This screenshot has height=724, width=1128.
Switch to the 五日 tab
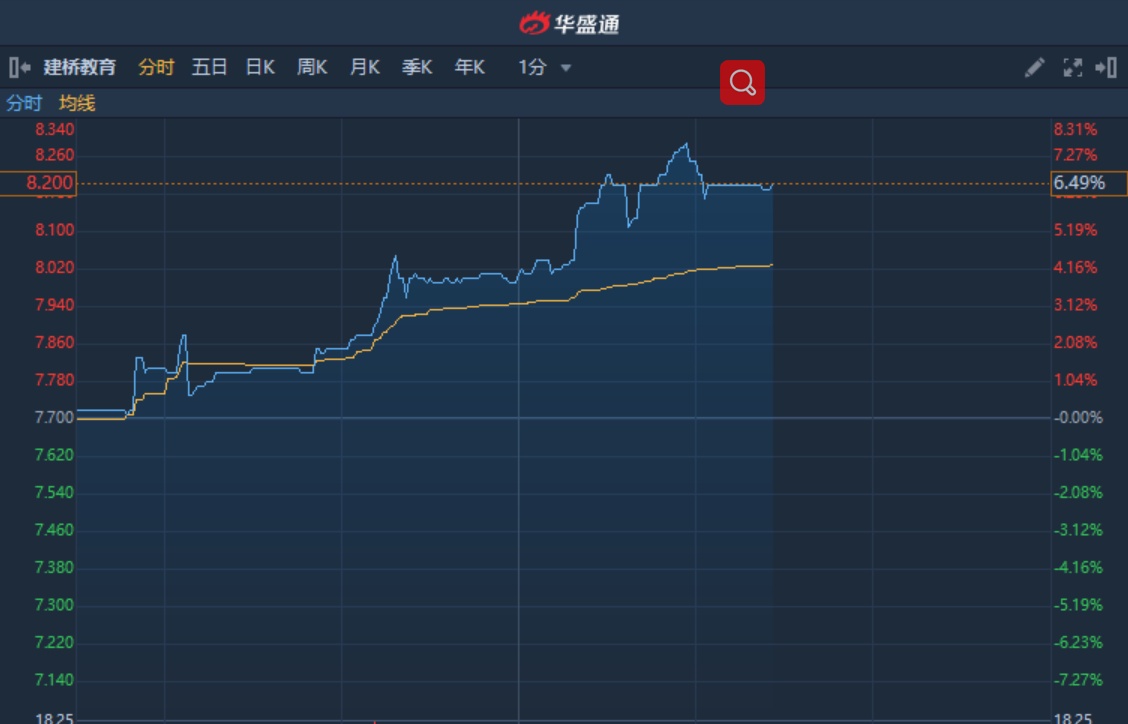tap(210, 68)
